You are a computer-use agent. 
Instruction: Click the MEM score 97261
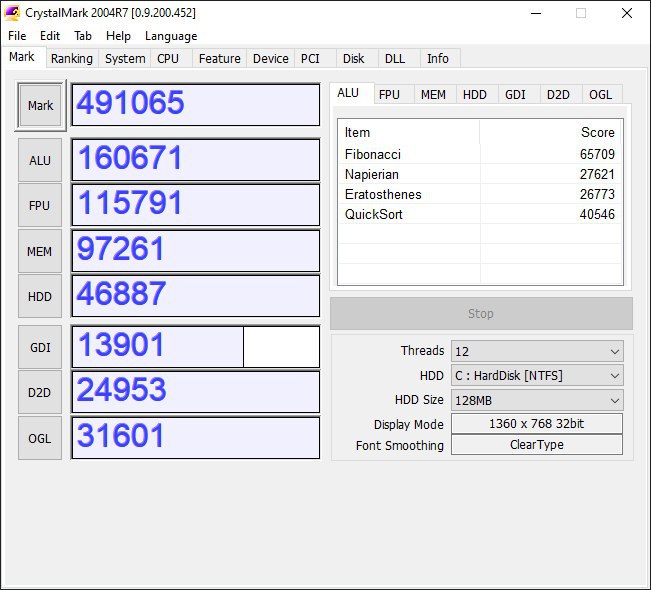coord(196,251)
